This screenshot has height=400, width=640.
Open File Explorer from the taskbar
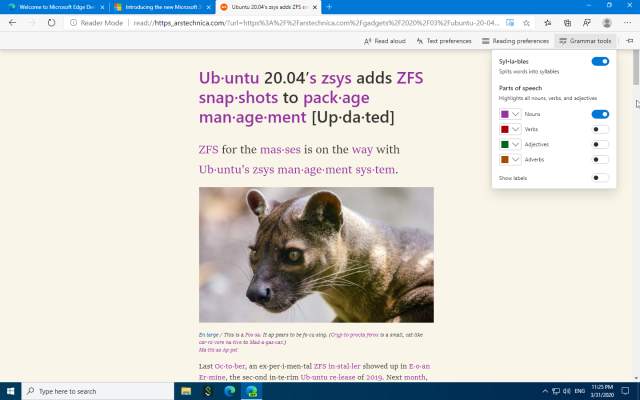[187, 391]
